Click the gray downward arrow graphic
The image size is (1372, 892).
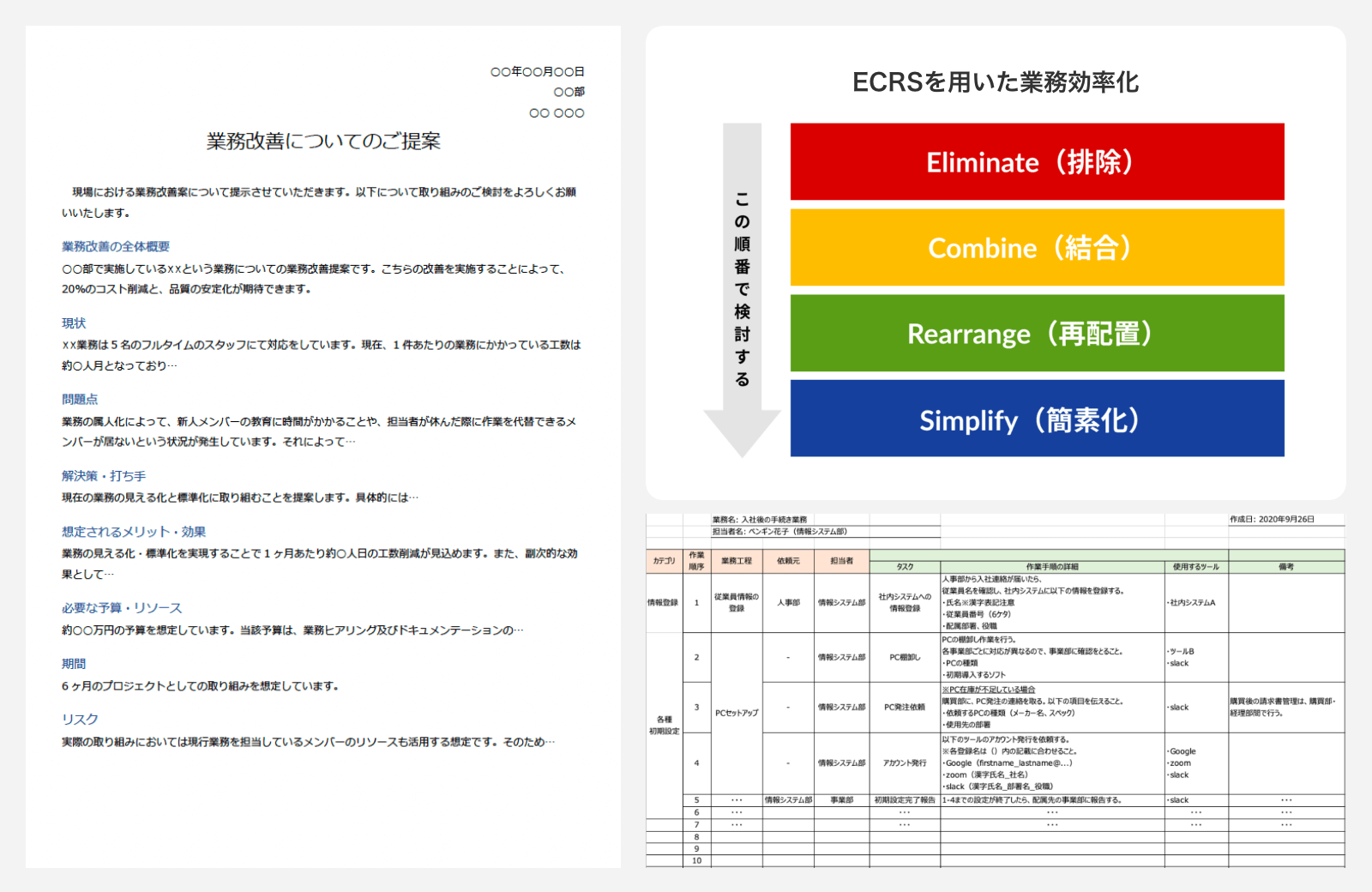742,290
